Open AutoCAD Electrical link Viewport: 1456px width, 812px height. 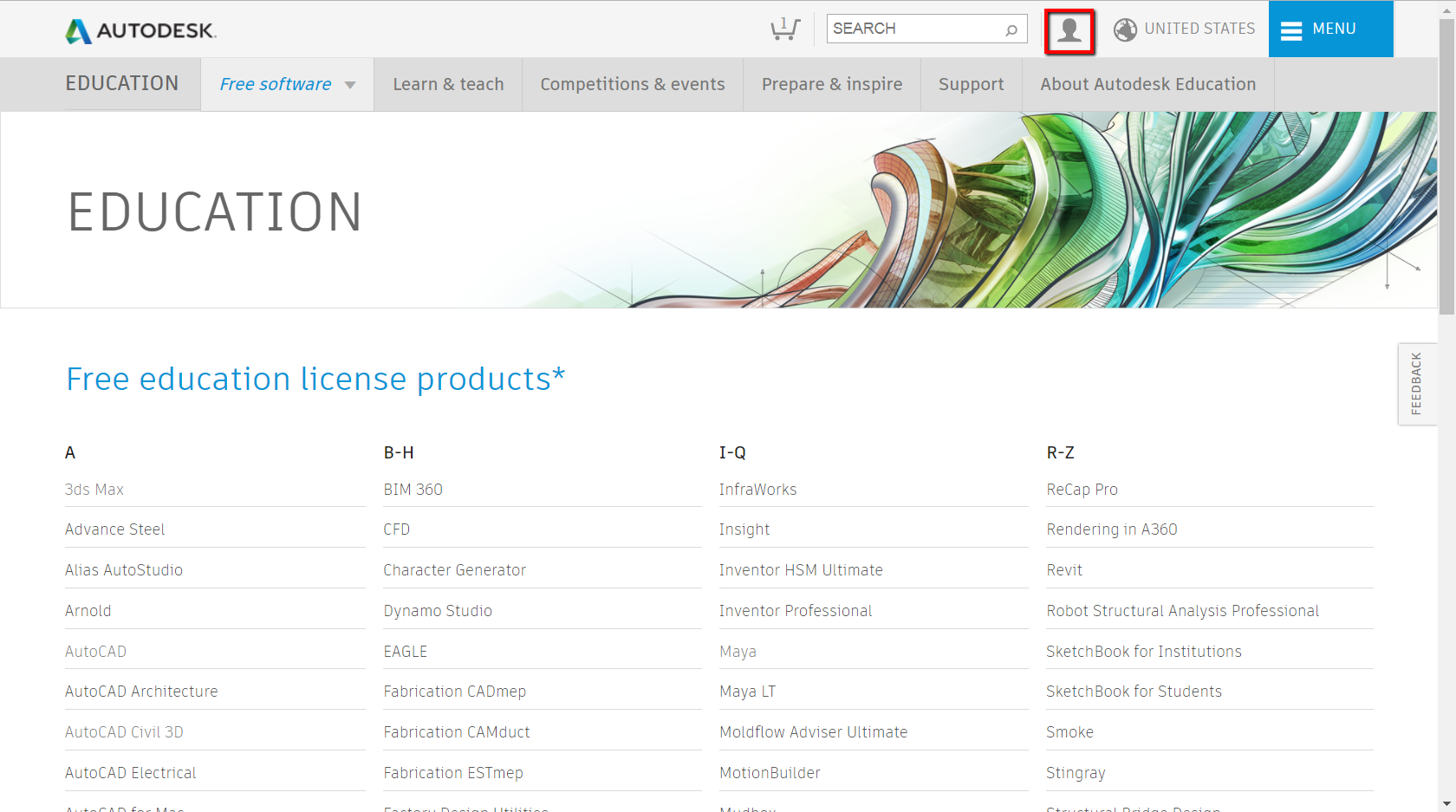point(131,773)
